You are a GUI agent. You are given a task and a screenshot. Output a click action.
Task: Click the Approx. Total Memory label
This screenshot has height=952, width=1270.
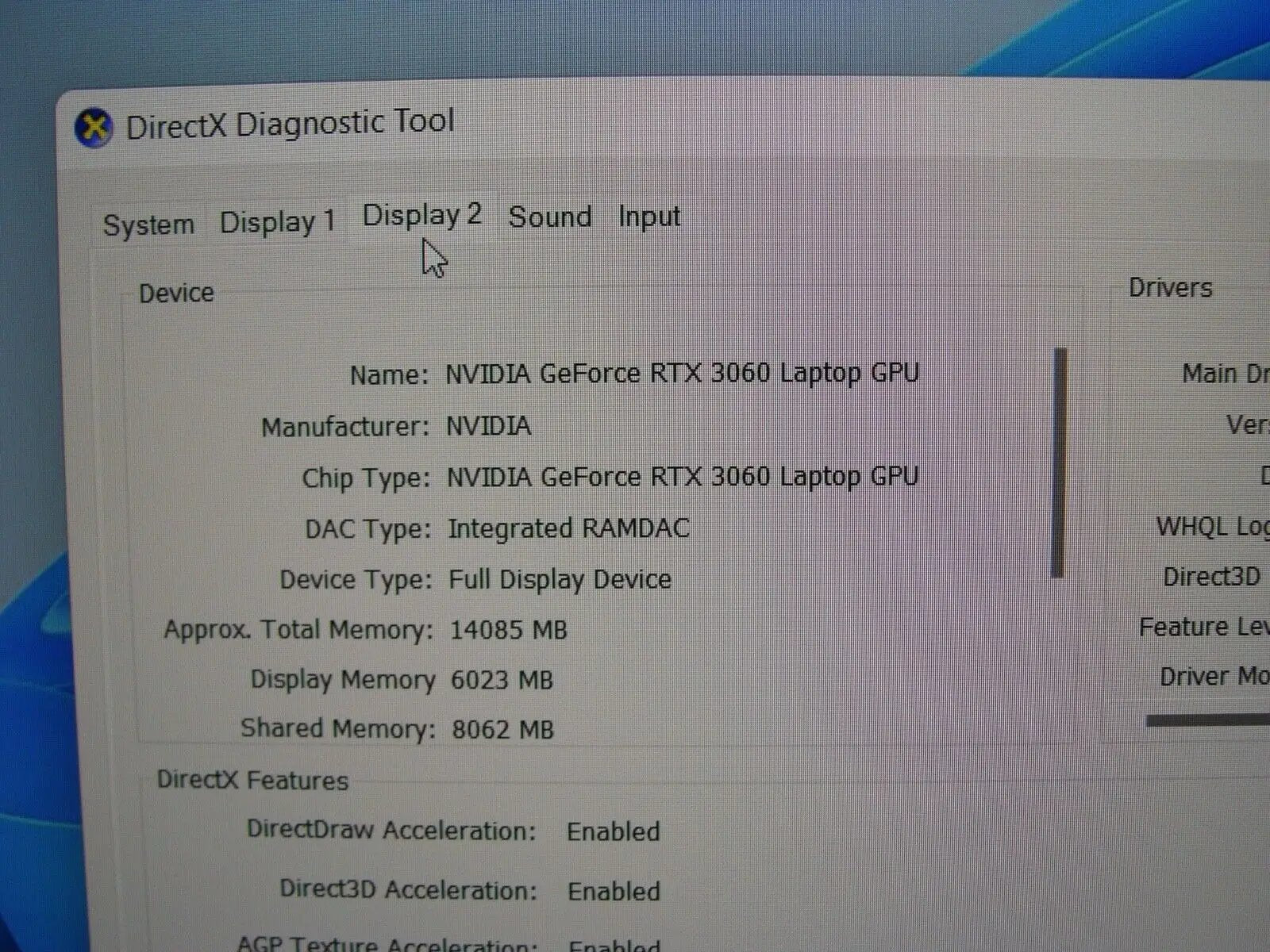tap(298, 630)
